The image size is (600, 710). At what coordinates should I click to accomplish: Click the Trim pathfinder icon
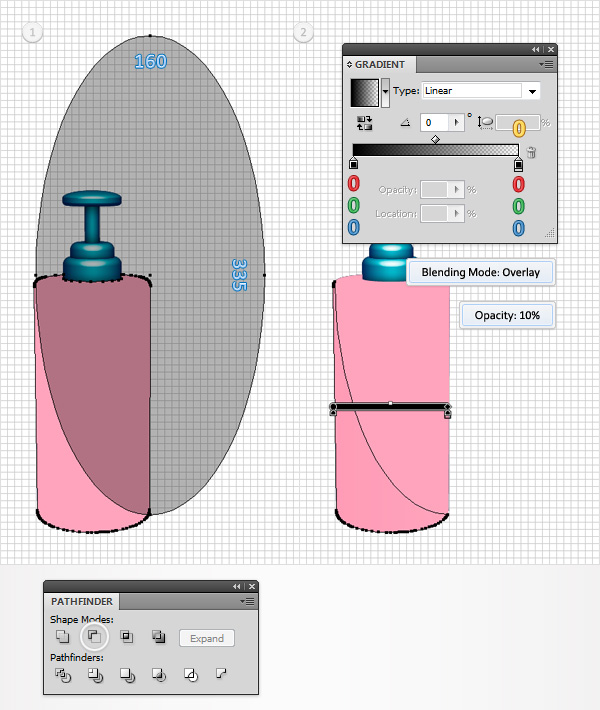coord(95,675)
